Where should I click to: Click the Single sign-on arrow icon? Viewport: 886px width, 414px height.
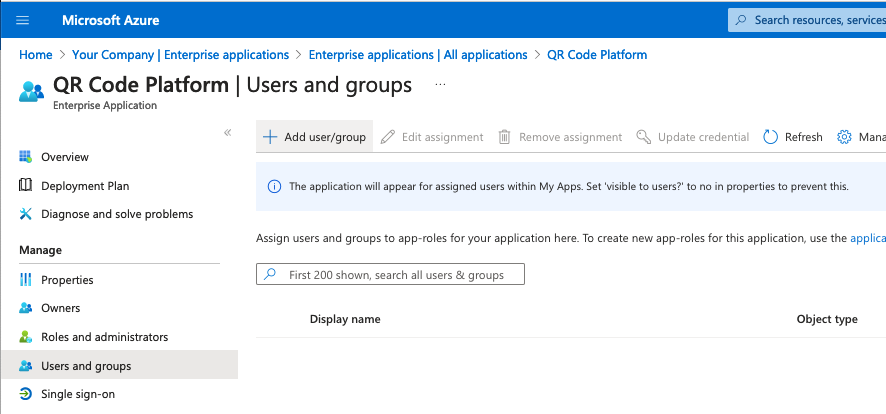coord(25,394)
